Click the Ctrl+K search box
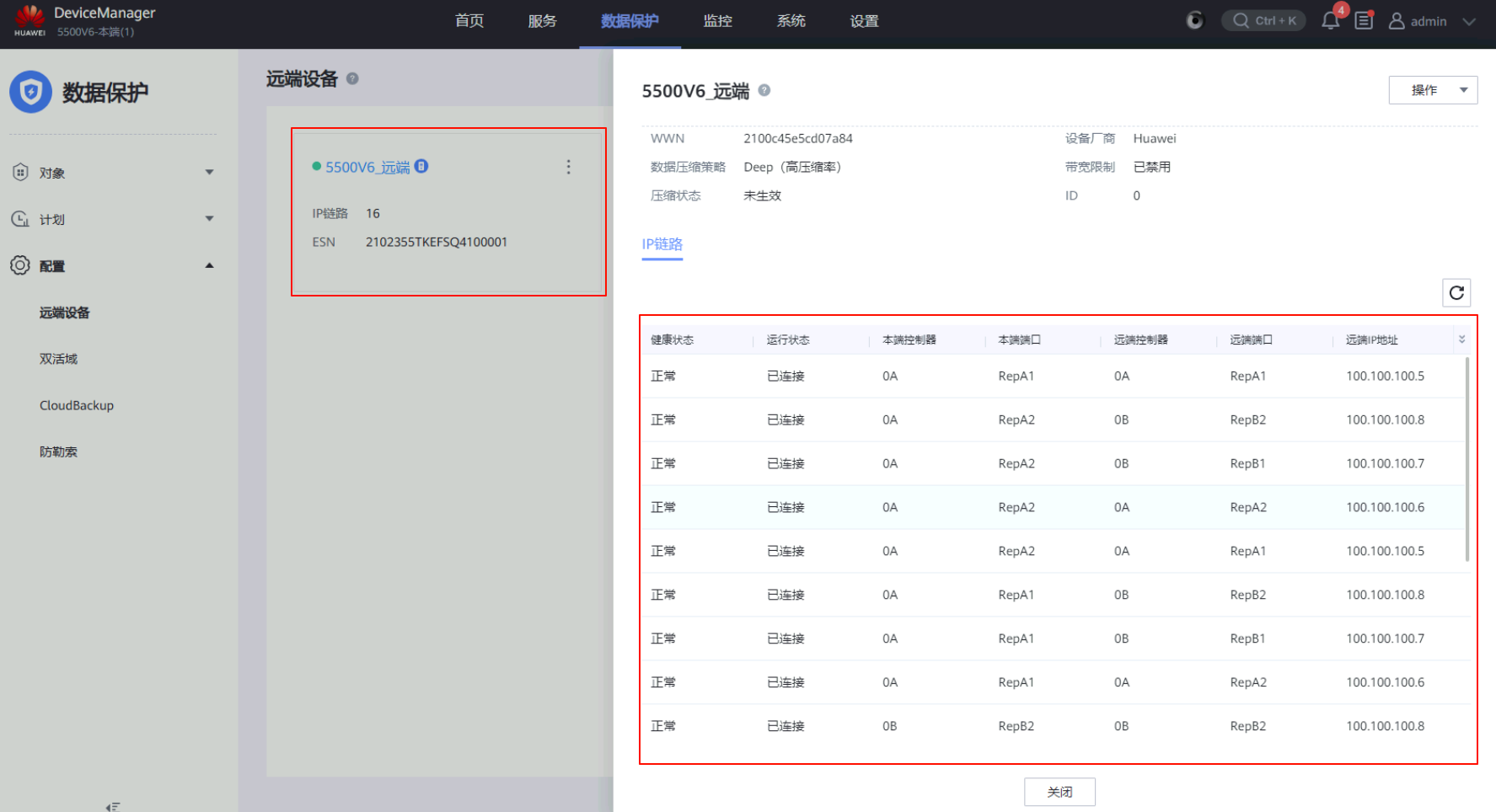The height and width of the screenshot is (812, 1496). [1263, 21]
